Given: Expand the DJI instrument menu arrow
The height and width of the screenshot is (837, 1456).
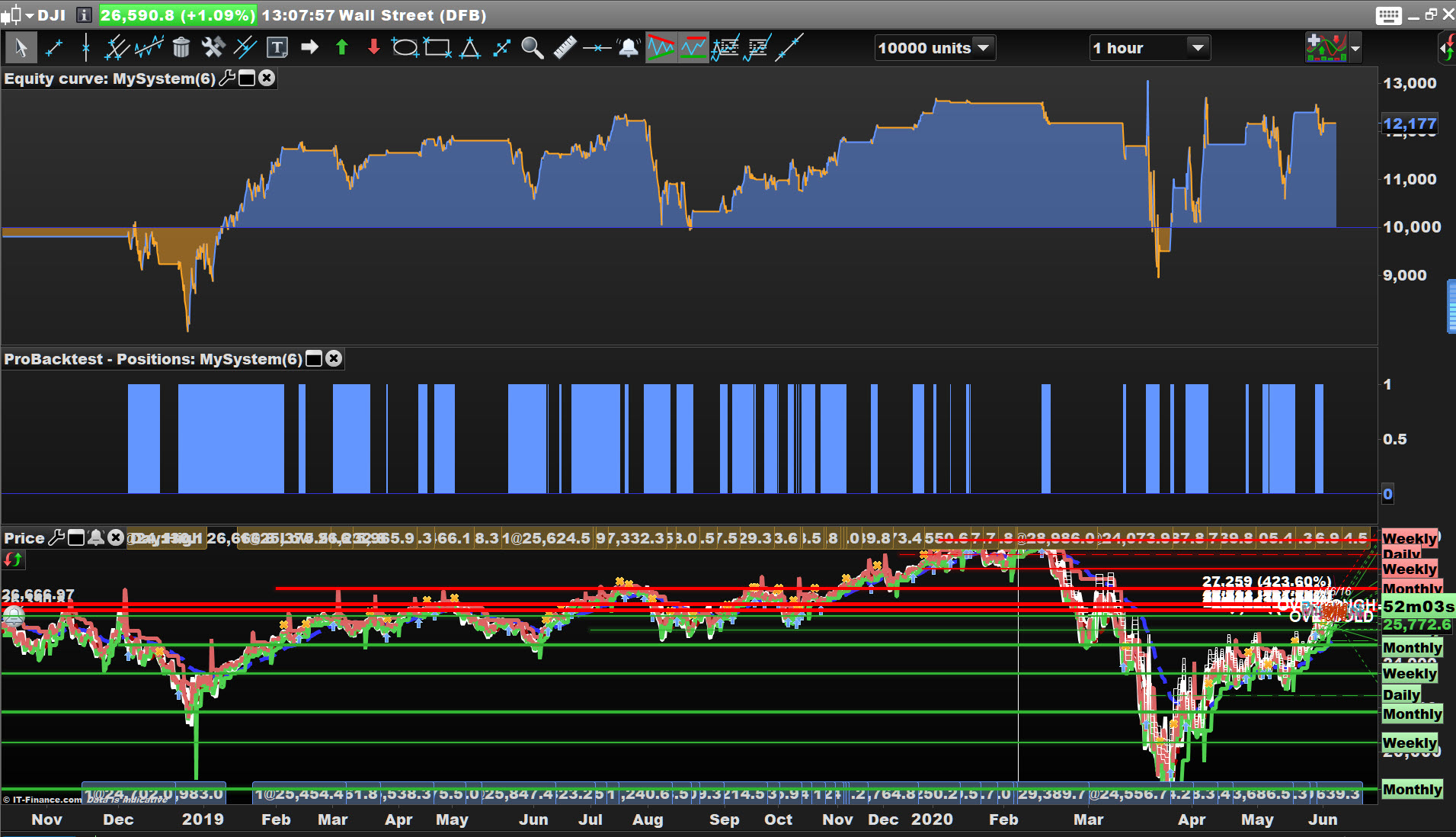Looking at the screenshot, I should point(30,15).
